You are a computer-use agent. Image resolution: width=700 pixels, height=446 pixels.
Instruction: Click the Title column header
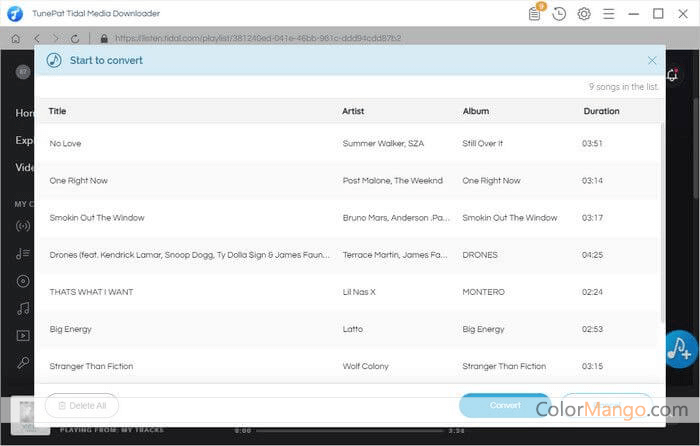pyautogui.click(x=58, y=111)
